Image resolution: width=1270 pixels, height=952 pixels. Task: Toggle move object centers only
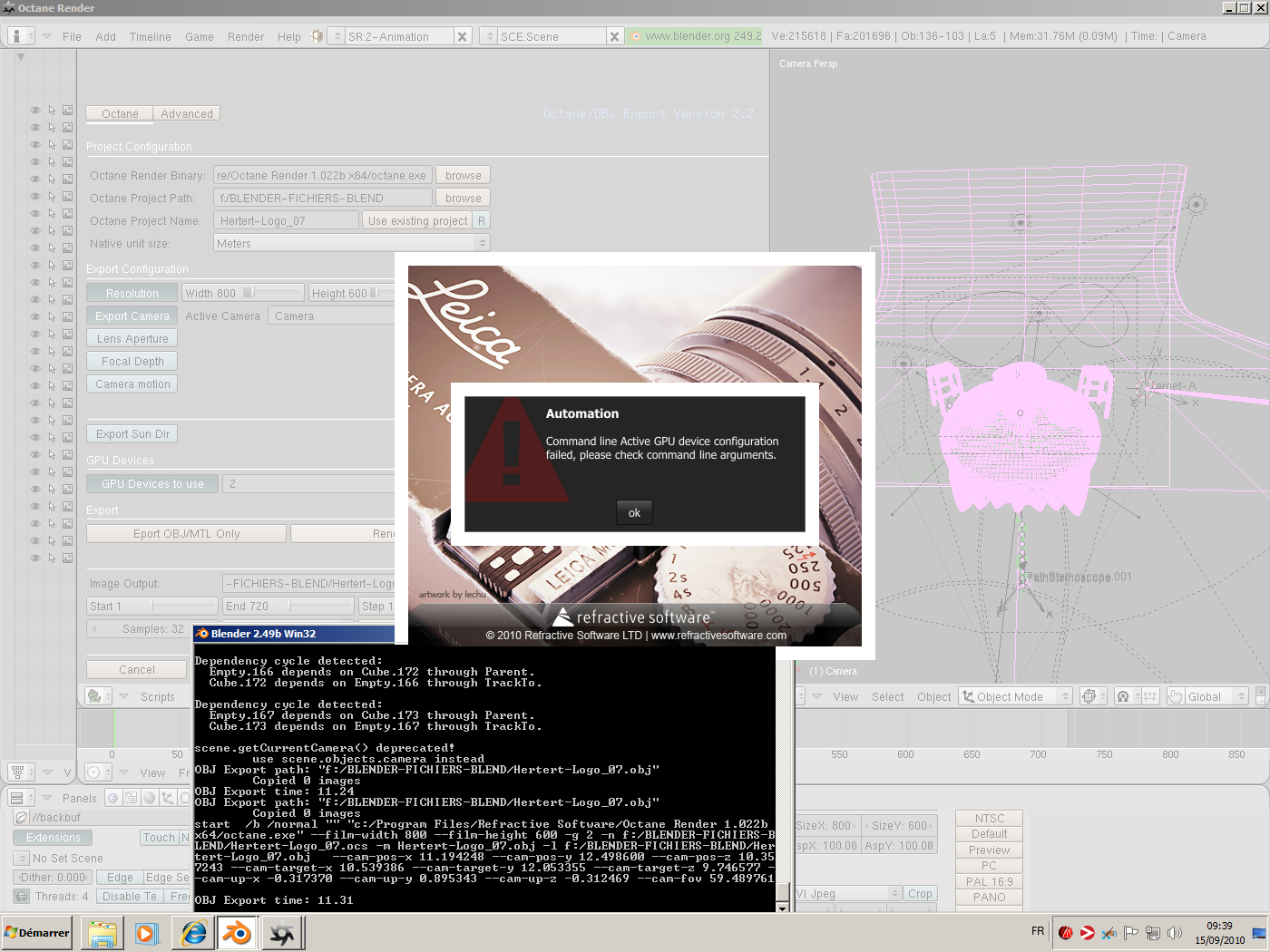click(x=1149, y=696)
